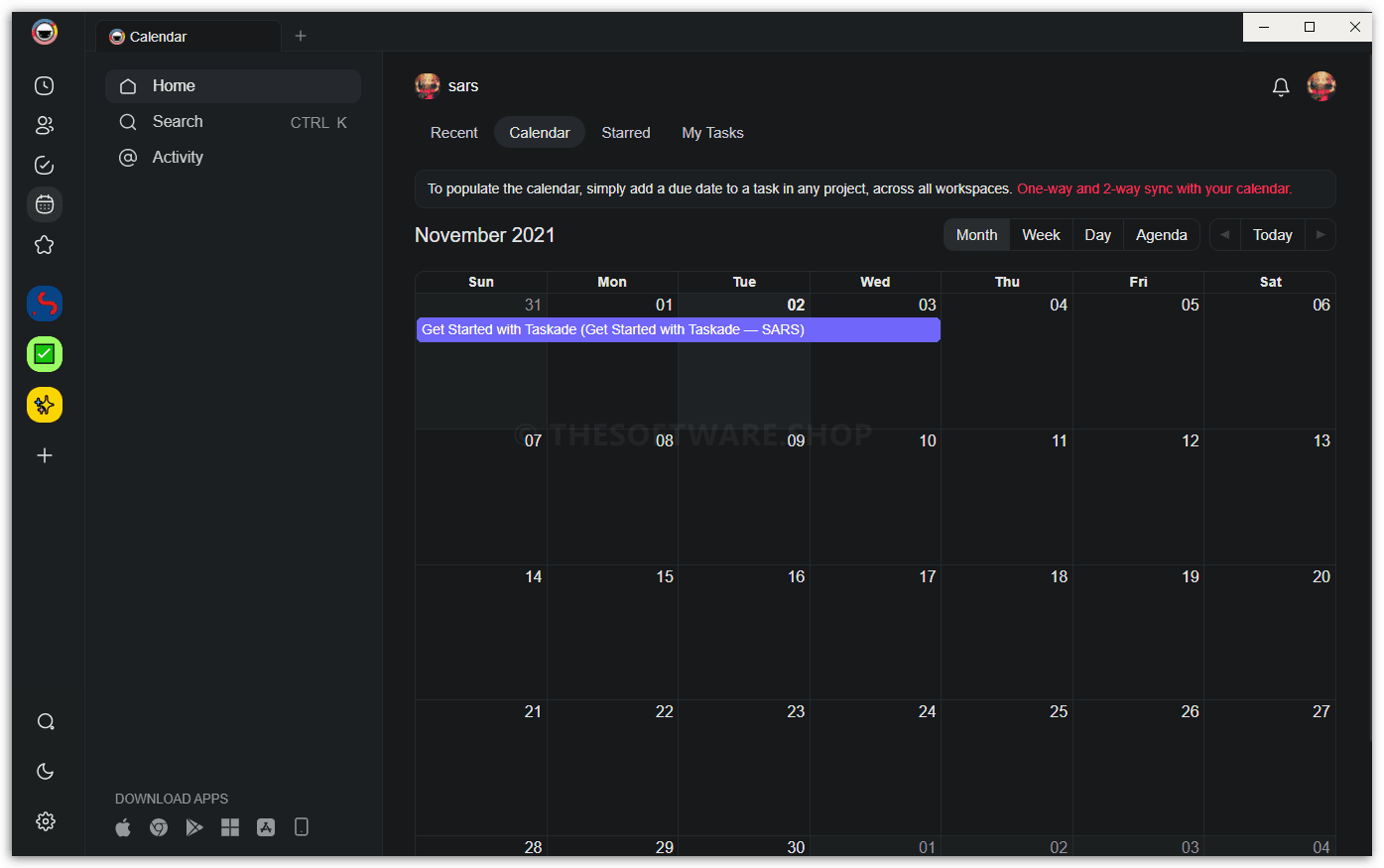The image size is (1384, 868).
Task: Open Search in the navigation panel
Action: coord(233,122)
